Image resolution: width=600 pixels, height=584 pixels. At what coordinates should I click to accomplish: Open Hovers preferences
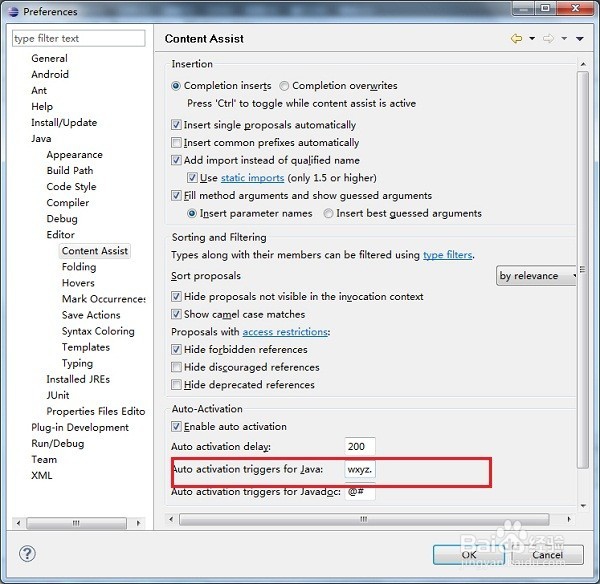tap(78, 283)
